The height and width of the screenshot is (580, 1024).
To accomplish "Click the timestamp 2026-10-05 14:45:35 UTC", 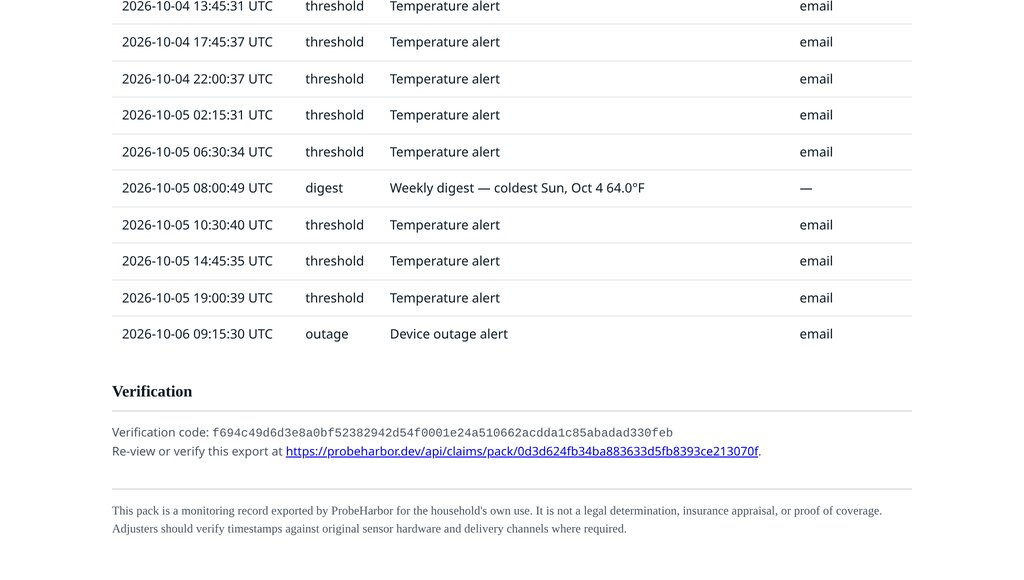I will tap(197, 261).
